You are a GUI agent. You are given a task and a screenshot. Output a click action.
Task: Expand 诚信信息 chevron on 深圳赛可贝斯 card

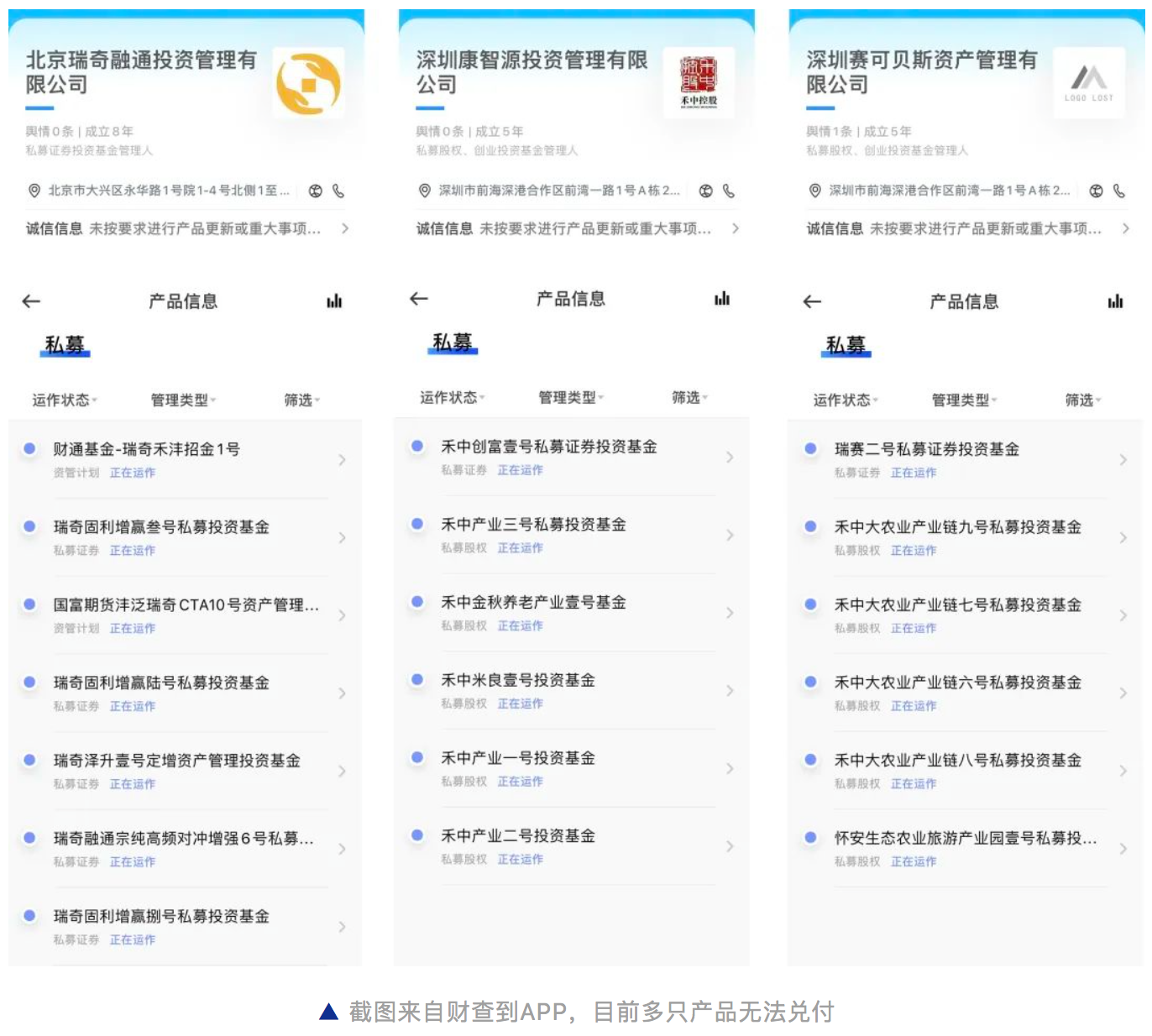(x=1126, y=228)
